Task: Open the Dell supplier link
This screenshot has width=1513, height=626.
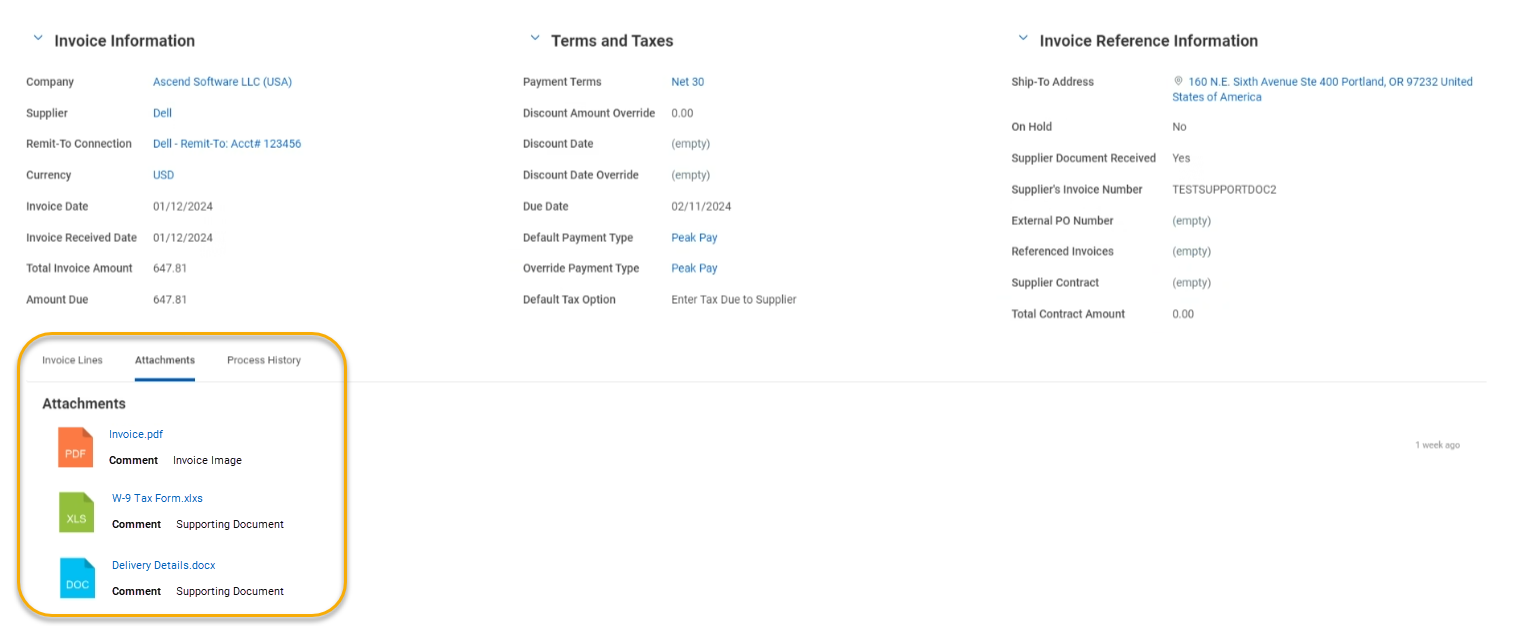Action: tap(162, 113)
